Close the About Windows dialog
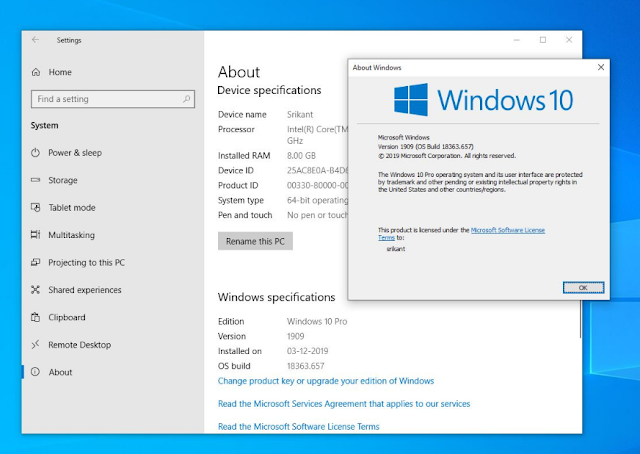Screen dimensions: 640x454 coord(601,67)
